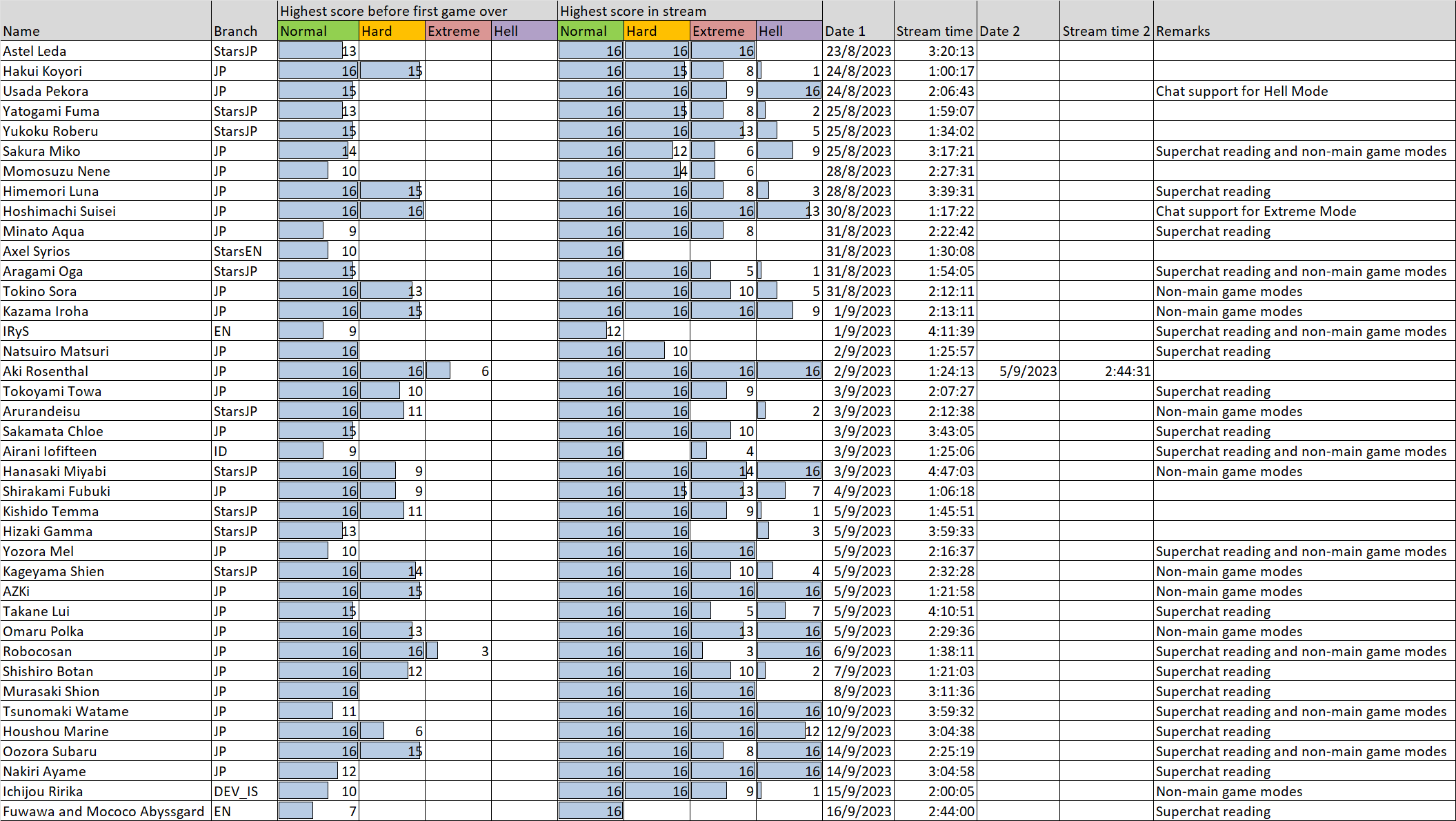Select the Hakui Koyori name cell
Image resolution: width=1456 pixels, height=821 pixels.
[x=106, y=71]
